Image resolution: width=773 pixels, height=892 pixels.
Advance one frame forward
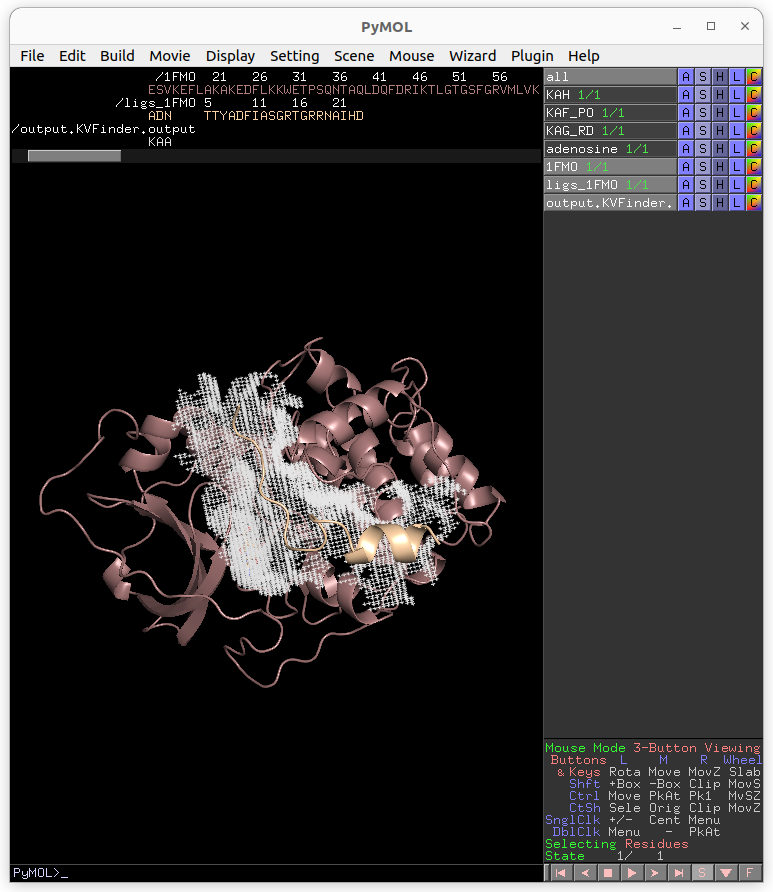click(x=655, y=873)
